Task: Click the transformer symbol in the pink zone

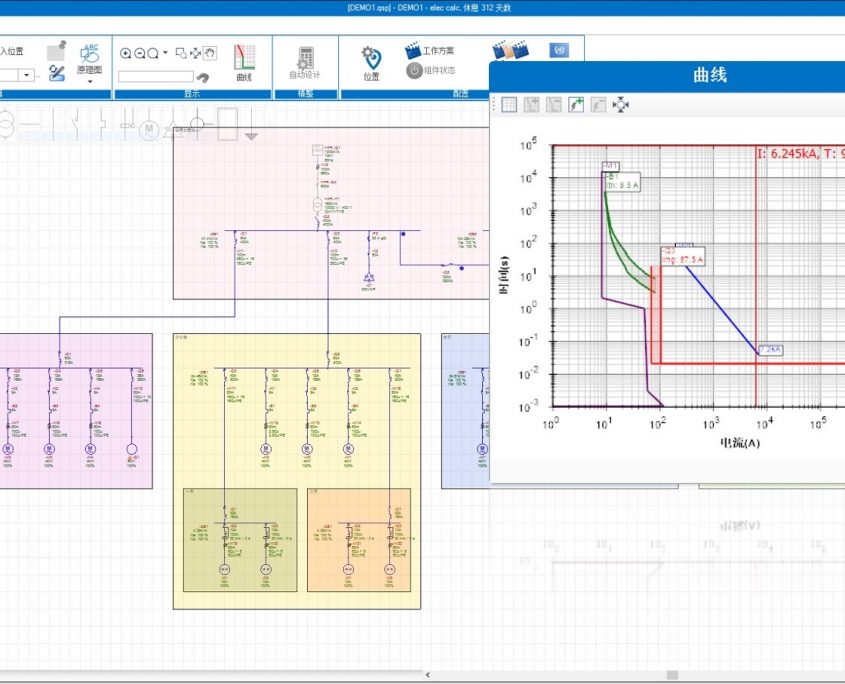Action: (318, 205)
